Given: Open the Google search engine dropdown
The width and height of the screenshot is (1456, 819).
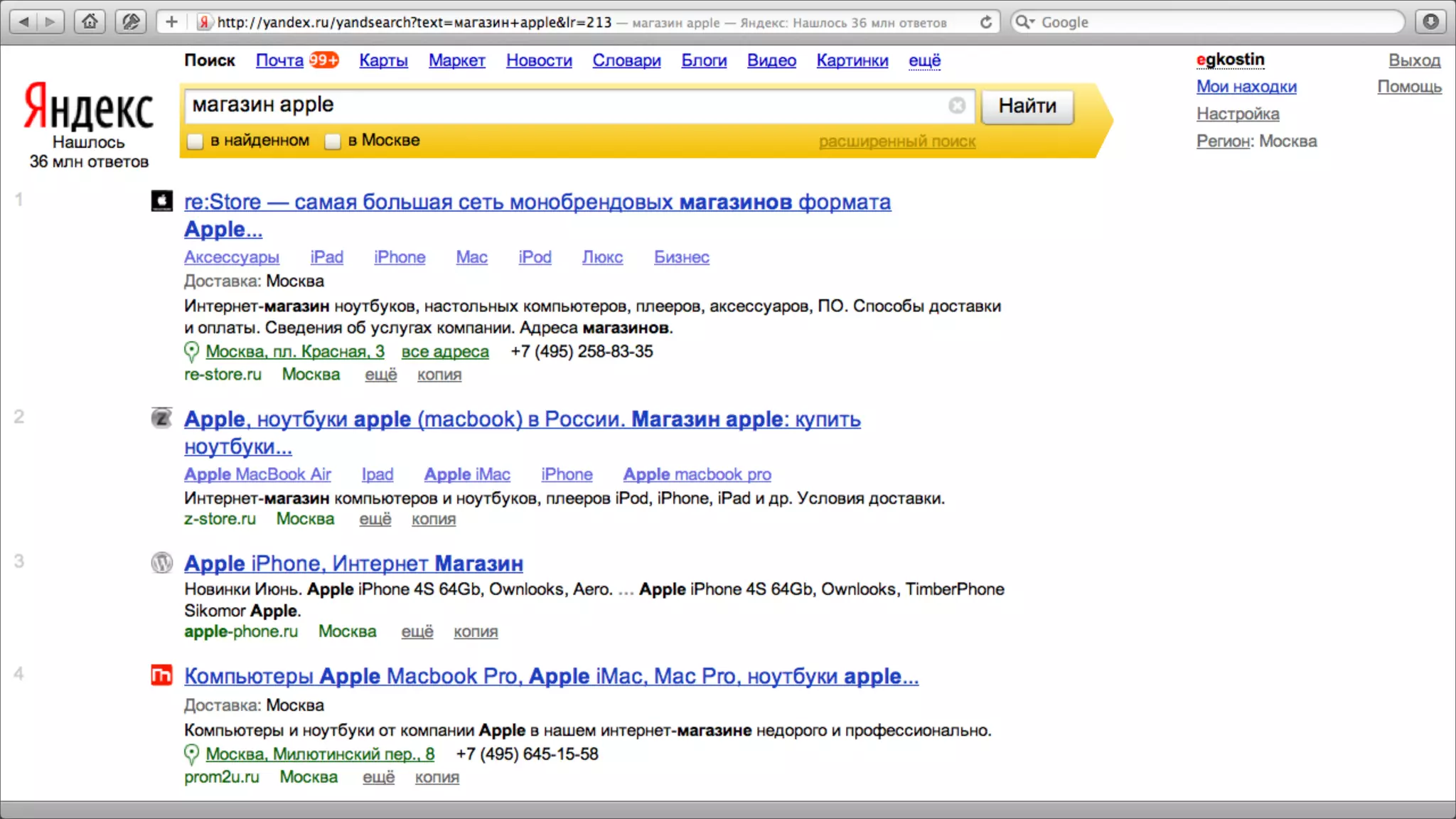Looking at the screenshot, I should pyautogui.click(x=1025, y=22).
